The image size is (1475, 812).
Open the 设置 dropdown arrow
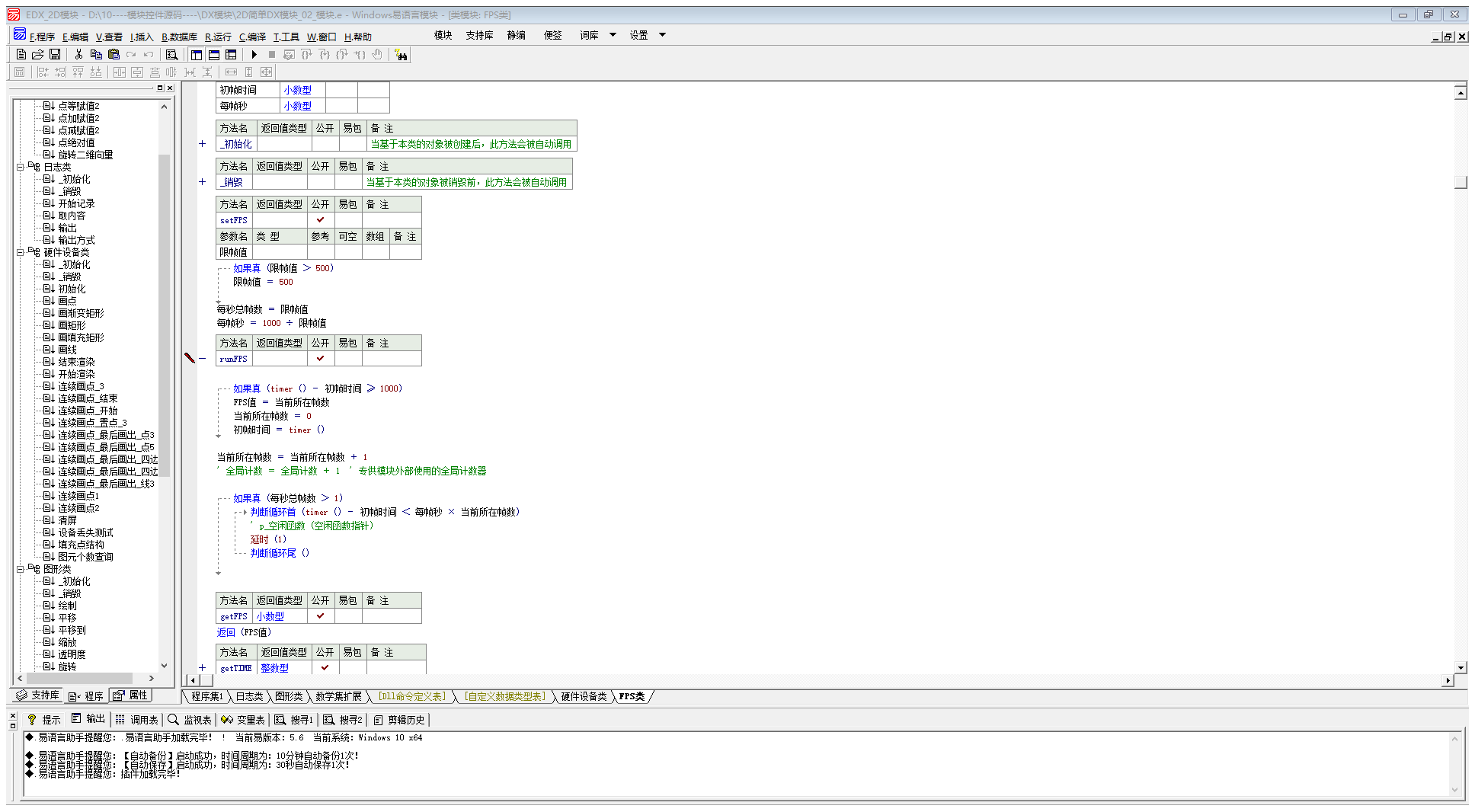point(662,35)
